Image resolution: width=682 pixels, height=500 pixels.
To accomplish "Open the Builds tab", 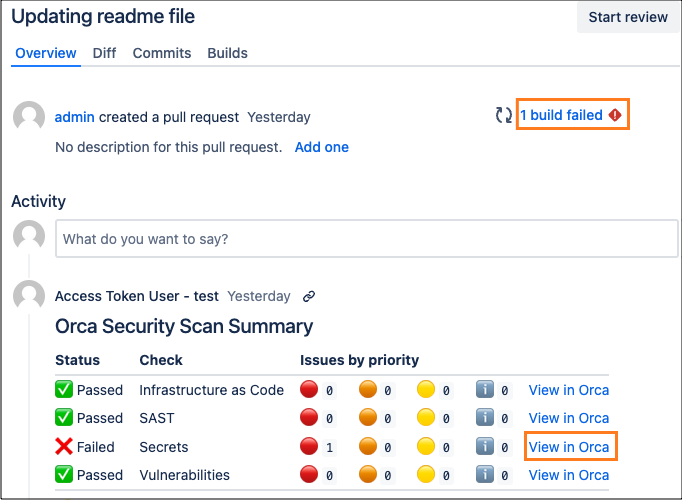I will pyautogui.click(x=227, y=53).
